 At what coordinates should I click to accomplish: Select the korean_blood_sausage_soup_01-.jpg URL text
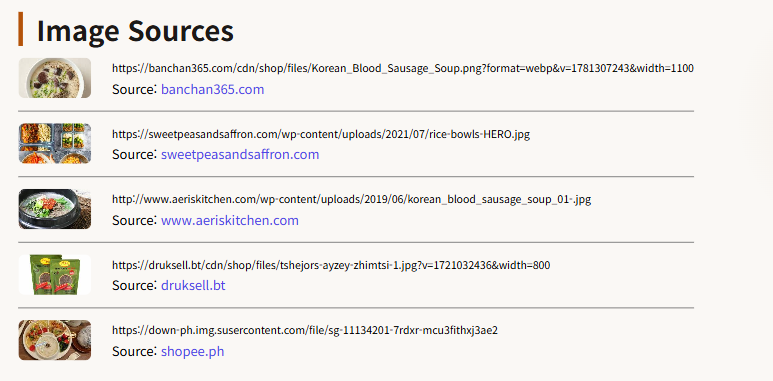[351, 200]
